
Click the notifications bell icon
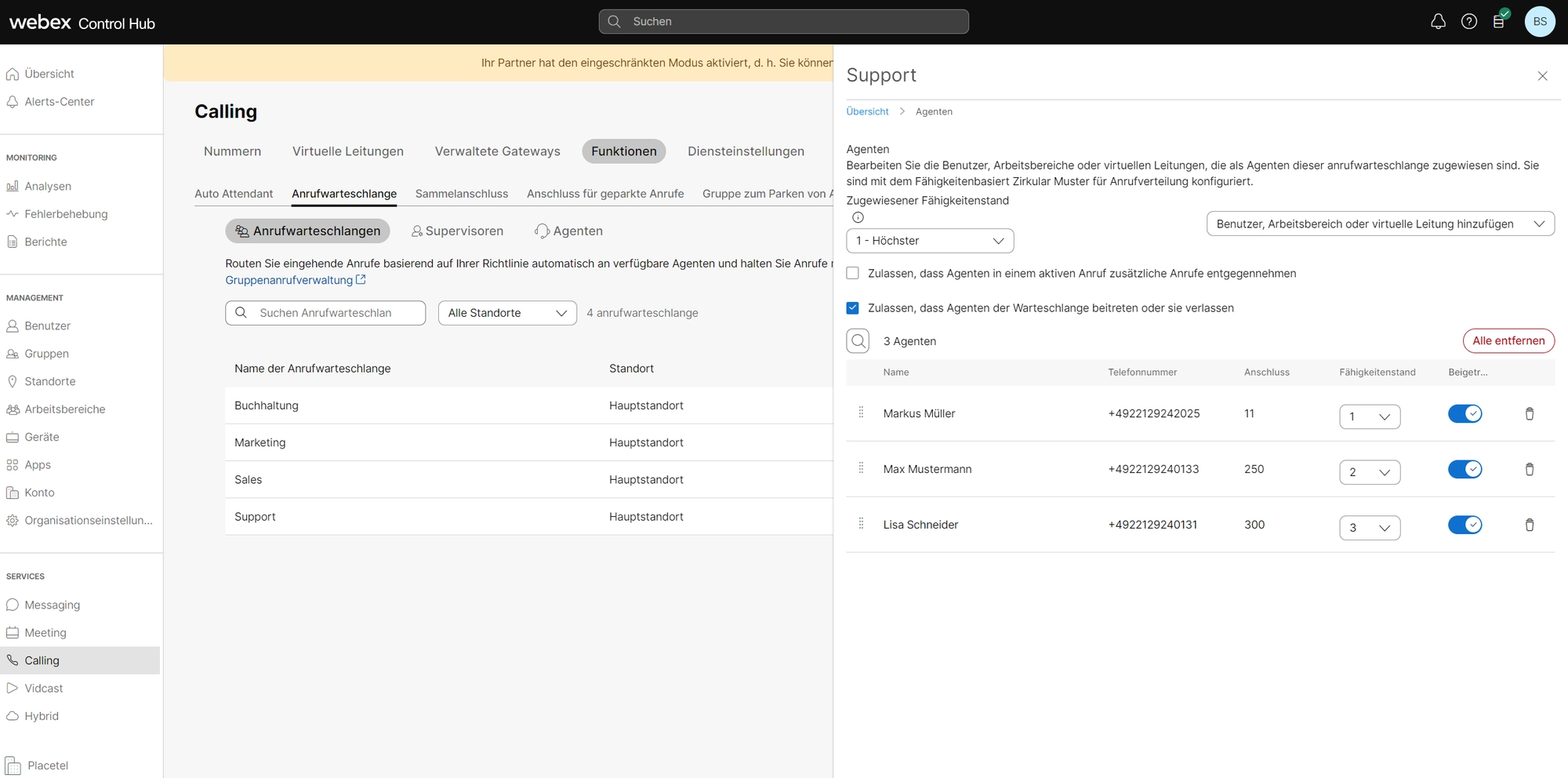pyautogui.click(x=1438, y=22)
